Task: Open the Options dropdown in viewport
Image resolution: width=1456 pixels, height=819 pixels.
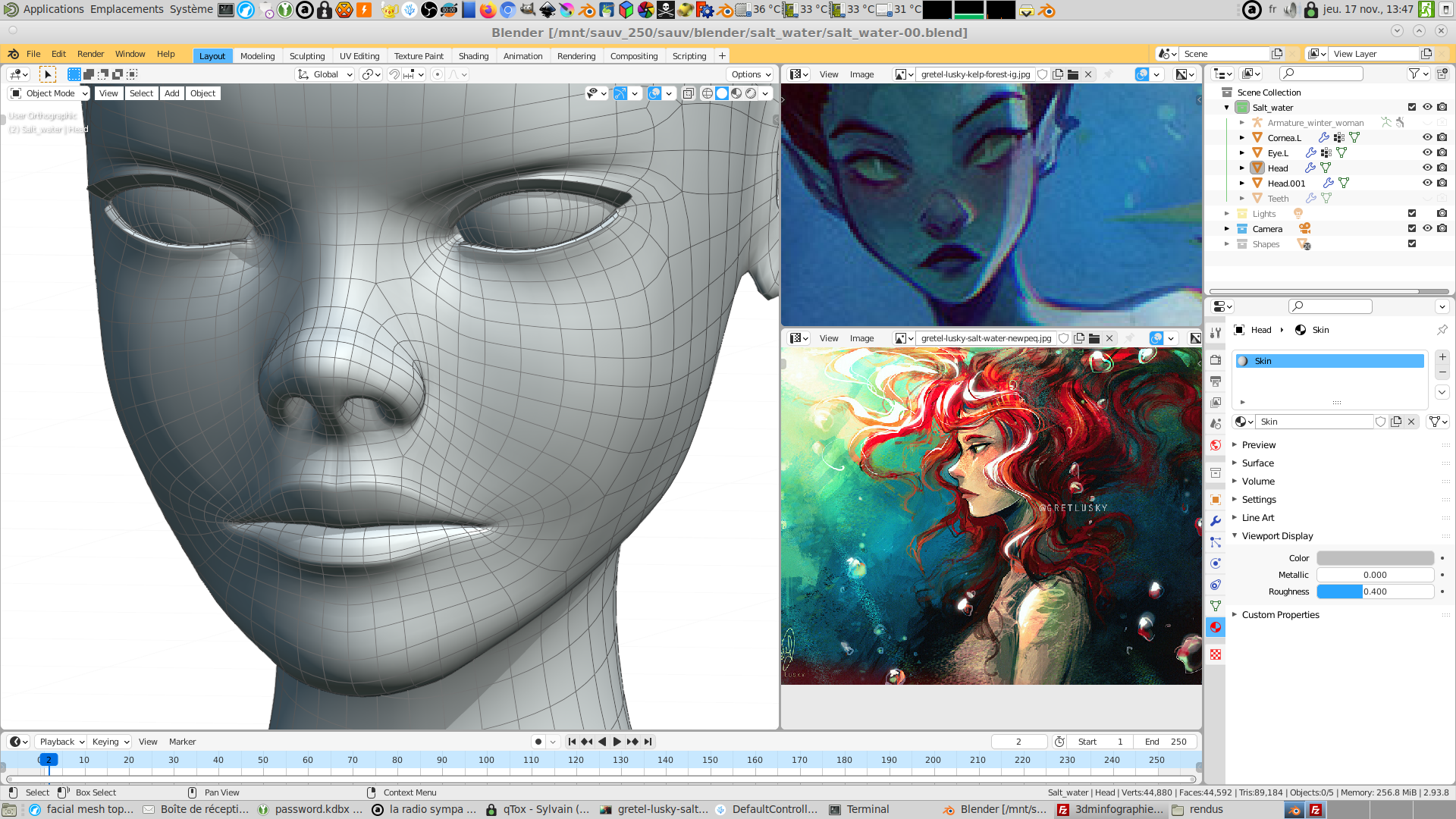Action: pos(750,74)
